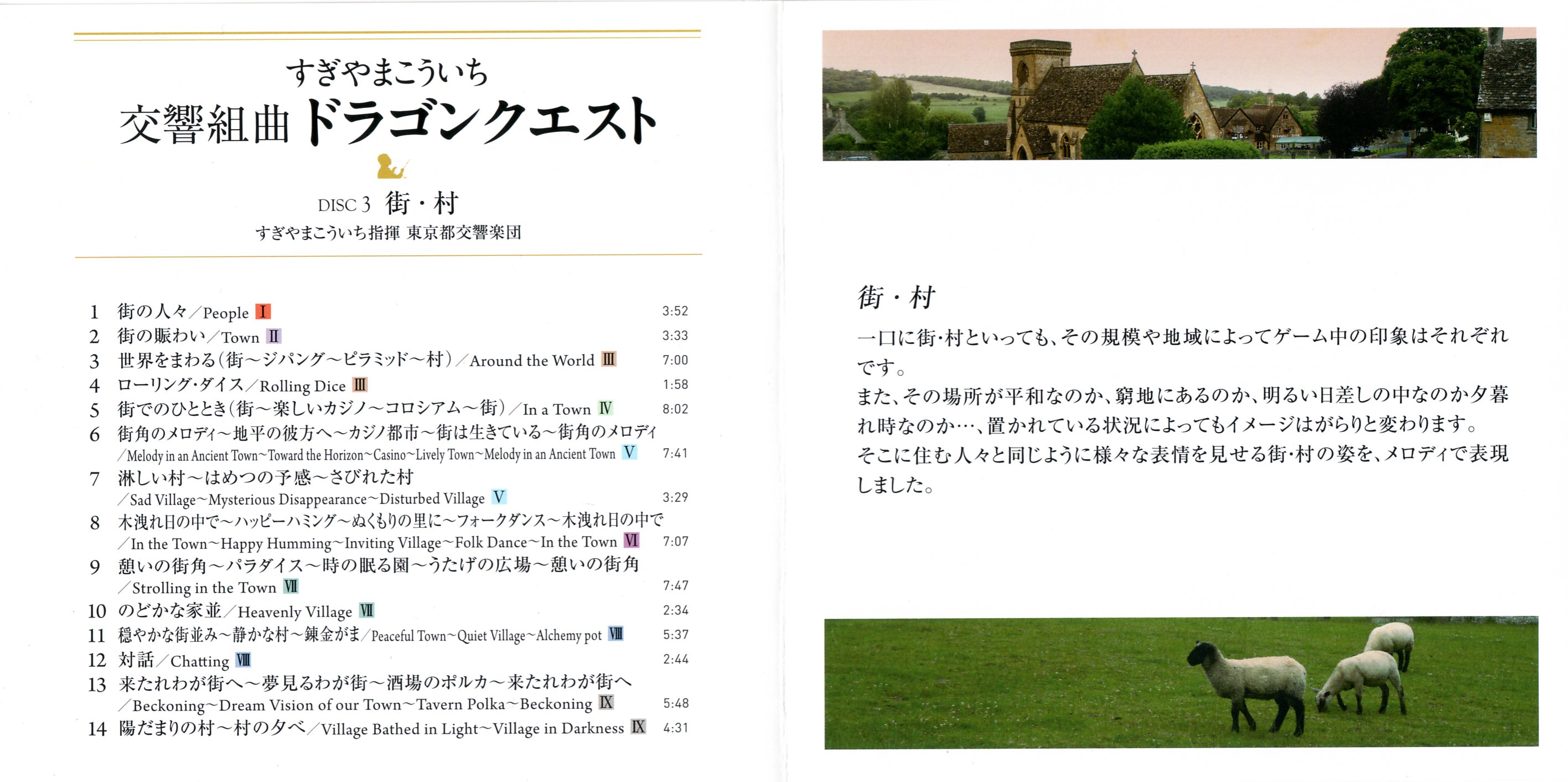1568x782 pixels.
Task: Click the DISC 3 label
Action: [x=344, y=205]
